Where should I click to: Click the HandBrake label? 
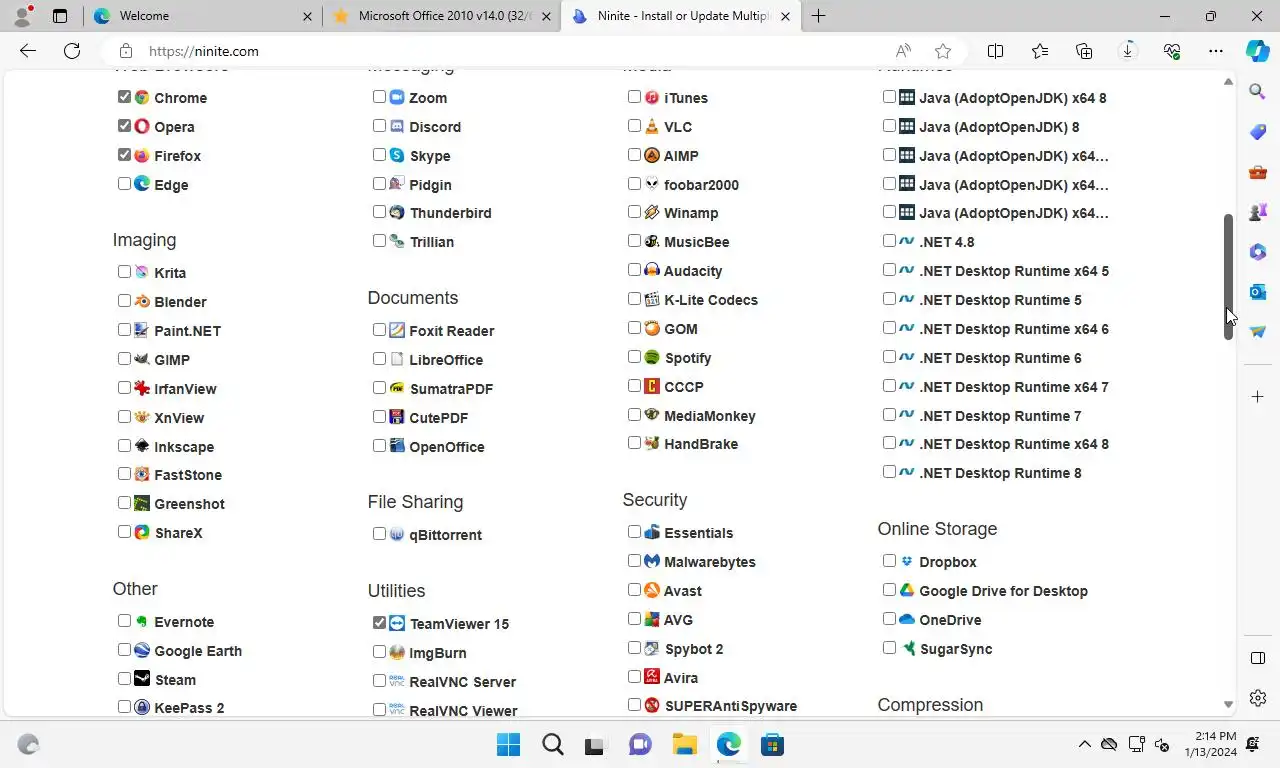point(701,444)
